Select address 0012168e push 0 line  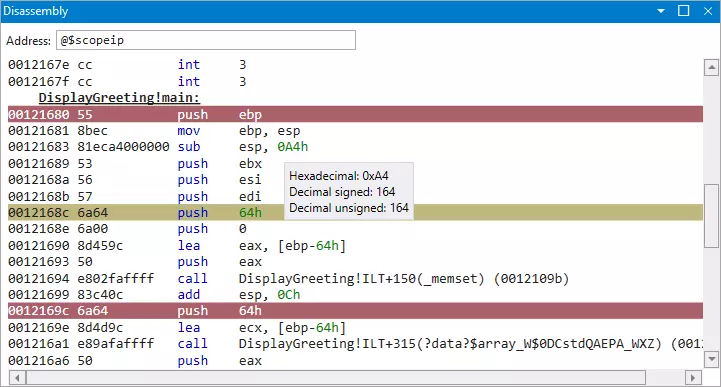pyautogui.click(x=355, y=228)
